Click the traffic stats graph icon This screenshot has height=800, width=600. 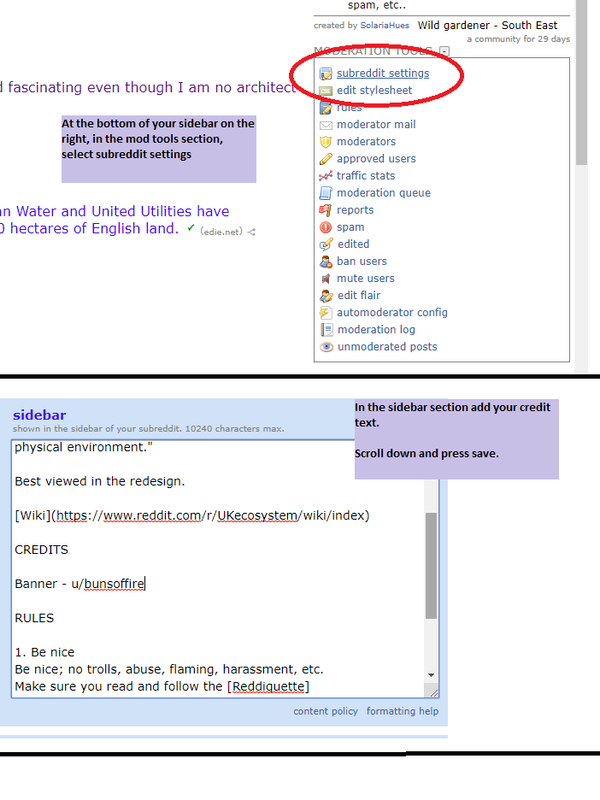tap(326, 176)
